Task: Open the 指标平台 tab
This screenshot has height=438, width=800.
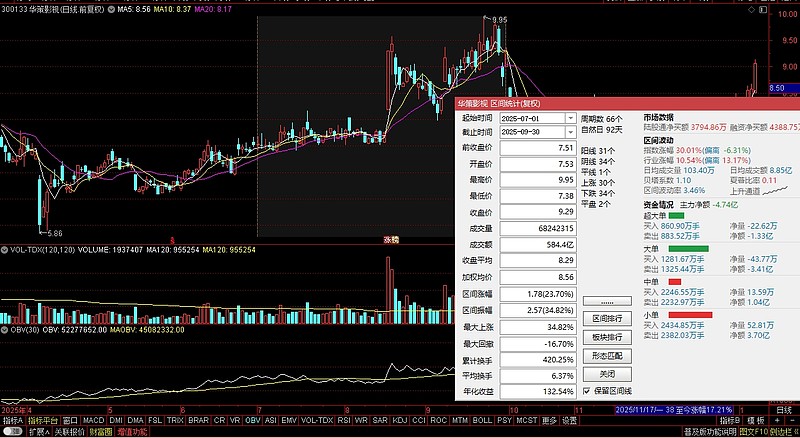Action: [43, 421]
